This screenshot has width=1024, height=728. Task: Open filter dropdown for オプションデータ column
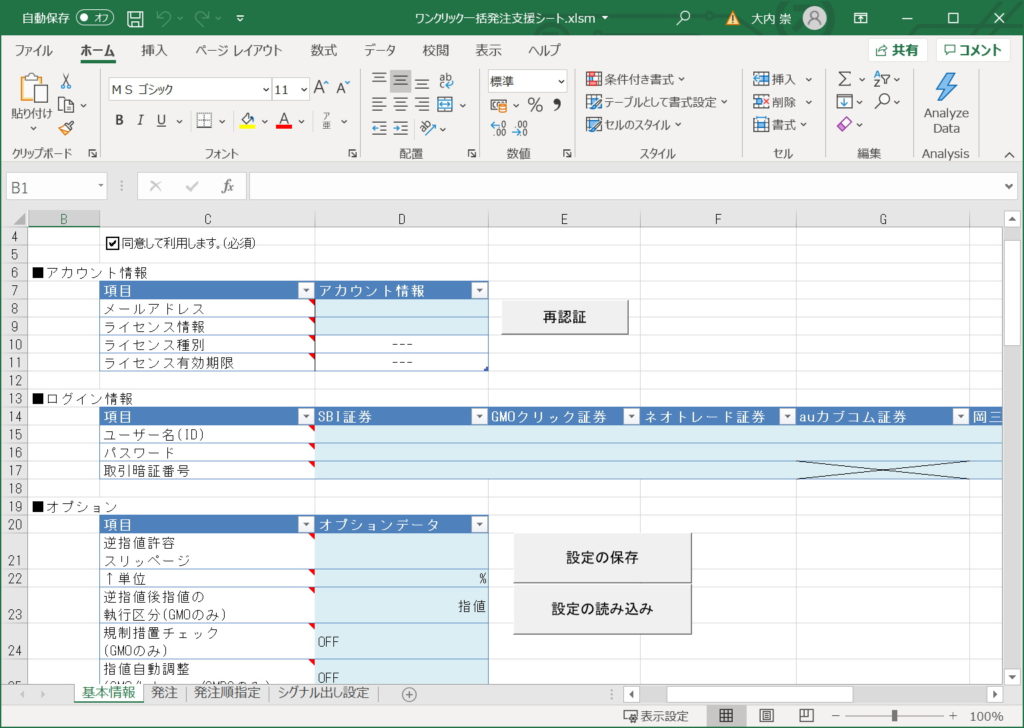pyautogui.click(x=479, y=524)
